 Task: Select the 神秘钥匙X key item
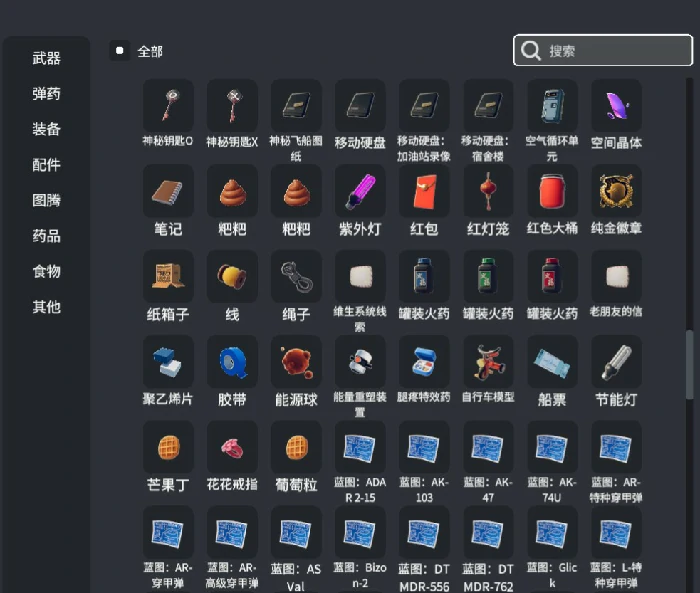point(232,106)
